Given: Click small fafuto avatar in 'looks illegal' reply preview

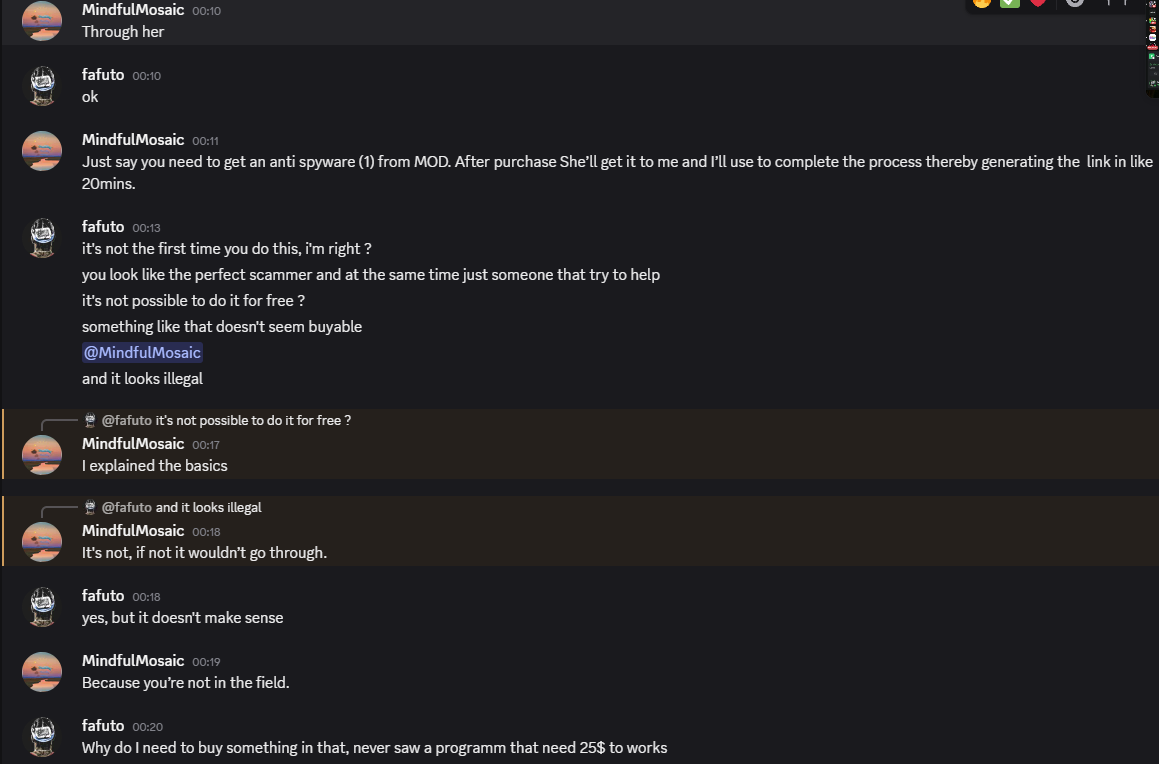Looking at the screenshot, I should [90, 508].
